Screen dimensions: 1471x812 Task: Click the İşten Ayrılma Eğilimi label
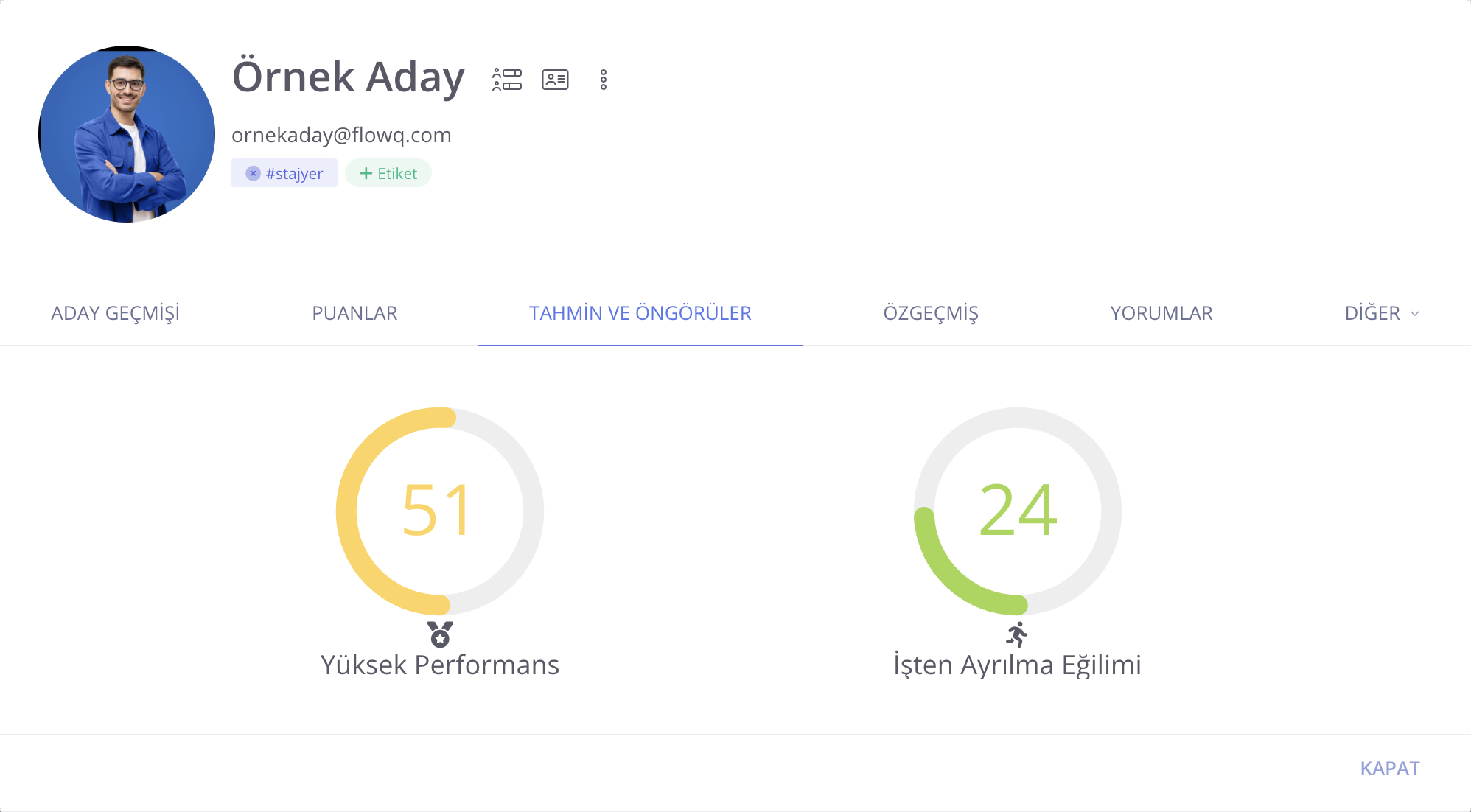1017,665
